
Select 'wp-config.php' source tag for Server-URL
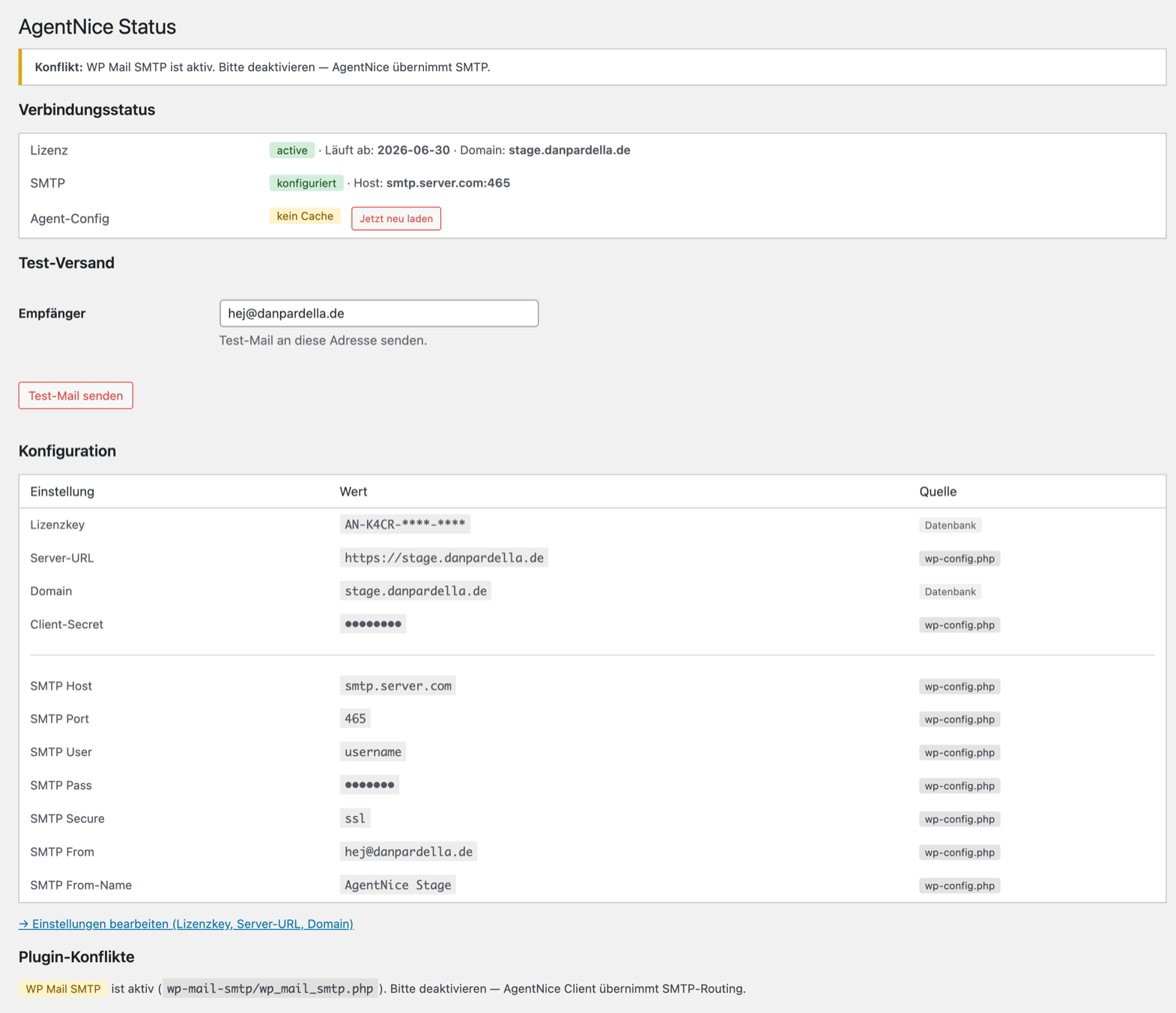pos(960,558)
